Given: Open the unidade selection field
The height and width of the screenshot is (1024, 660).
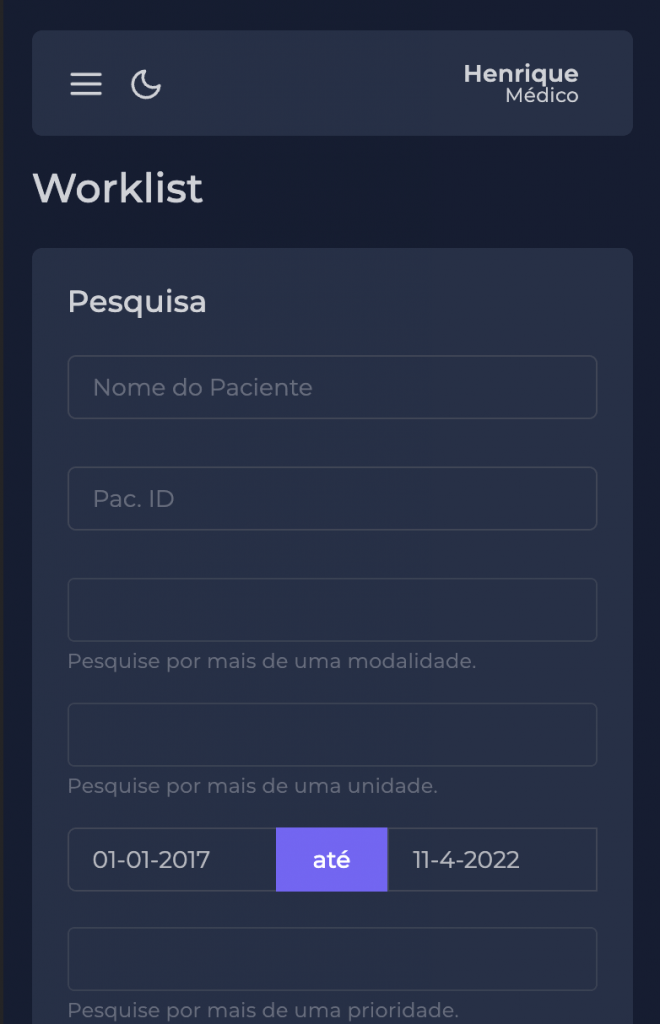Looking at the screenshot, I should [x=332, y=734].
